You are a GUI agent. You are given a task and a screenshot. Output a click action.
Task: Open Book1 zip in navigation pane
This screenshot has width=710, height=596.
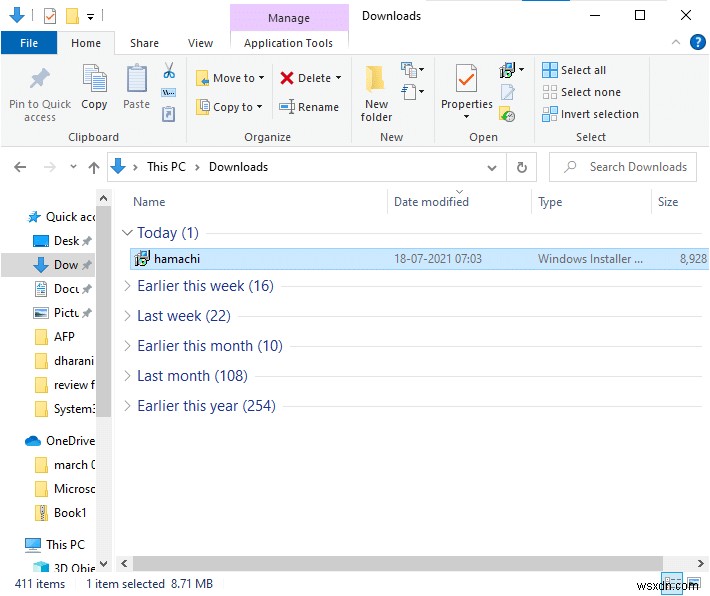coord(61,513)
